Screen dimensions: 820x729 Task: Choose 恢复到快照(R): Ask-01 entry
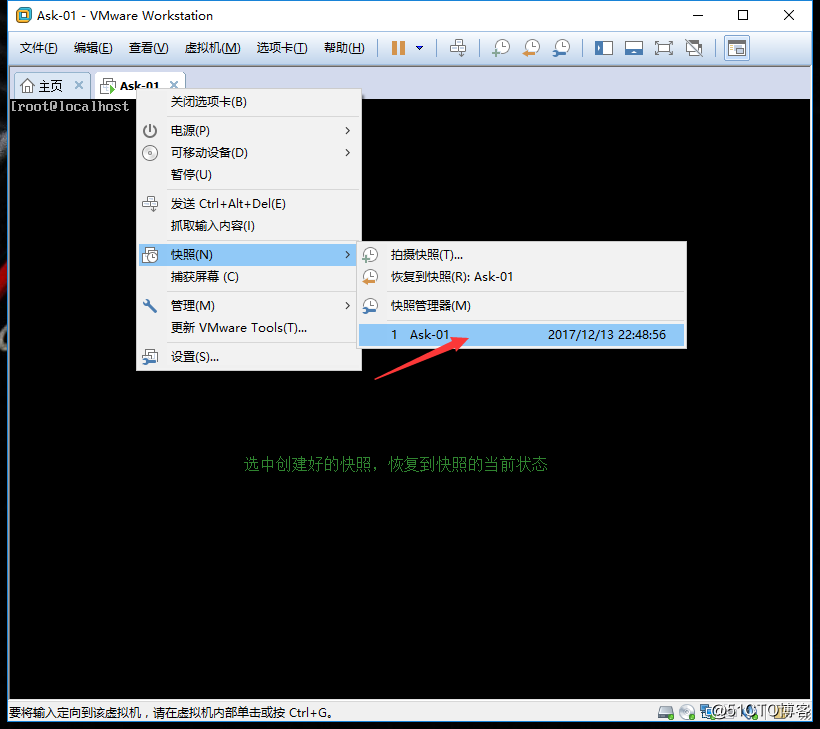[521, 277]
